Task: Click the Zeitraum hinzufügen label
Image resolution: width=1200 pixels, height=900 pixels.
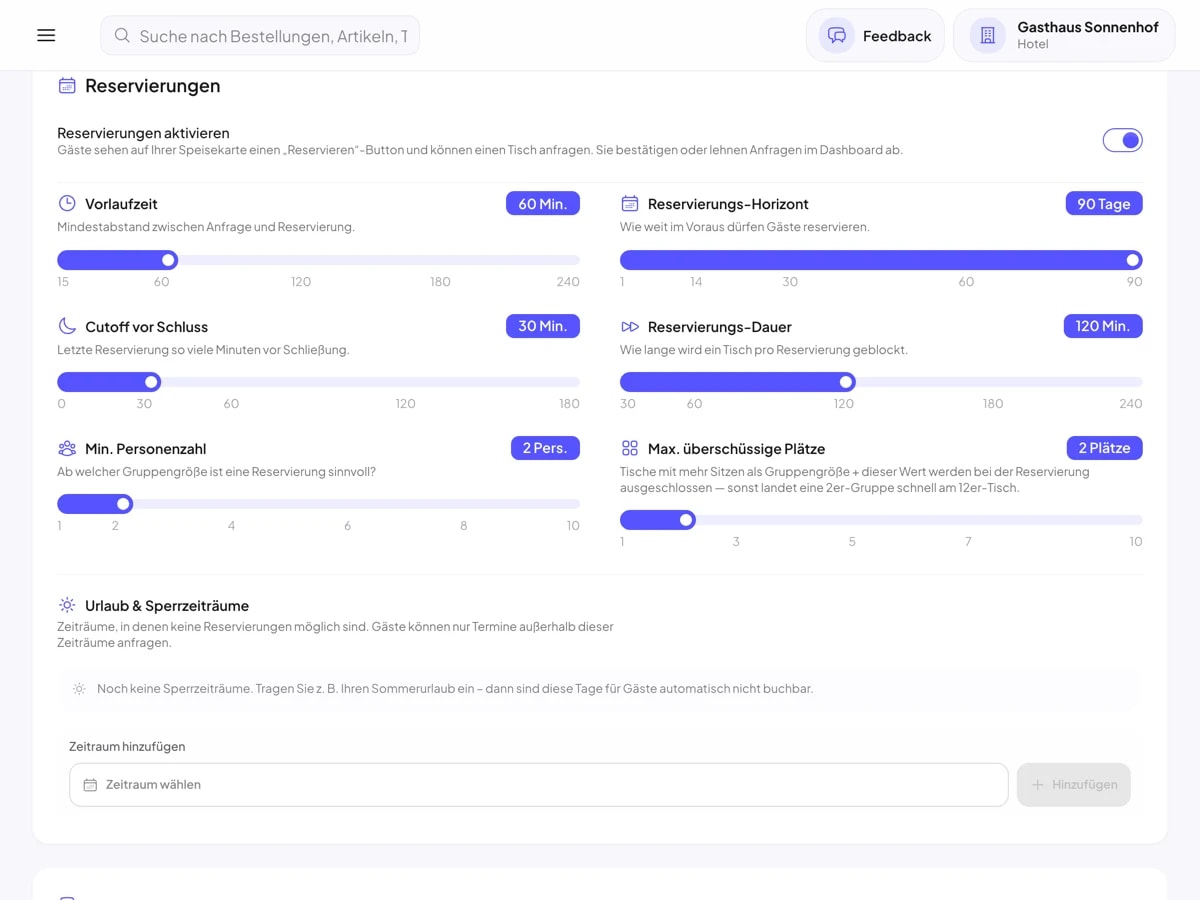Action: coord(127,747)
